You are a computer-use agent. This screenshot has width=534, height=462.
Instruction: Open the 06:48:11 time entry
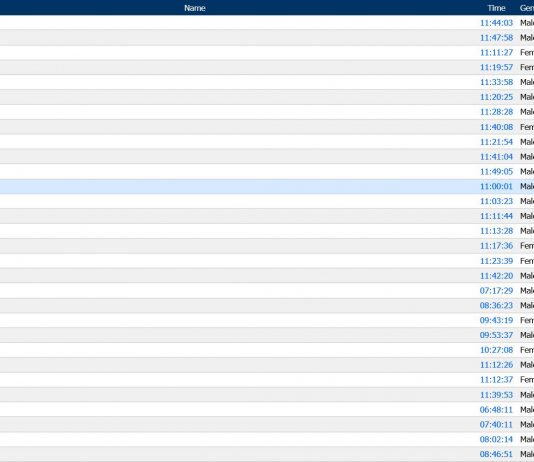(496, 410)
